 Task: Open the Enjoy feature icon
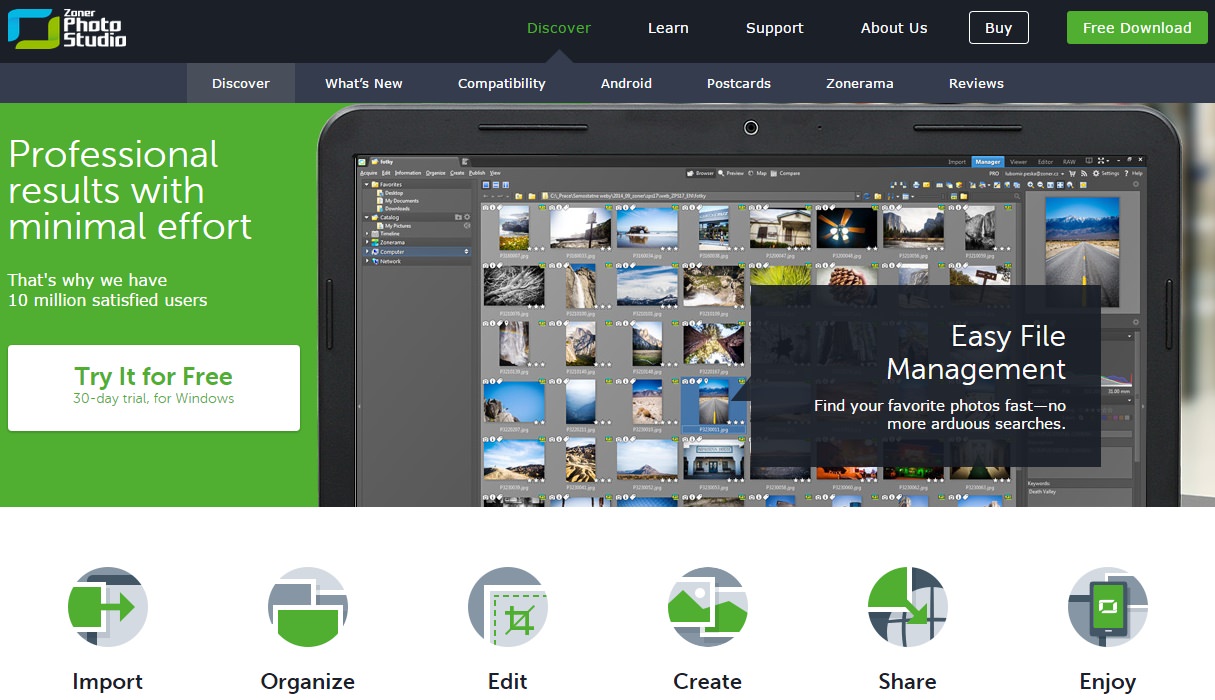click(x=1108, y=607)
